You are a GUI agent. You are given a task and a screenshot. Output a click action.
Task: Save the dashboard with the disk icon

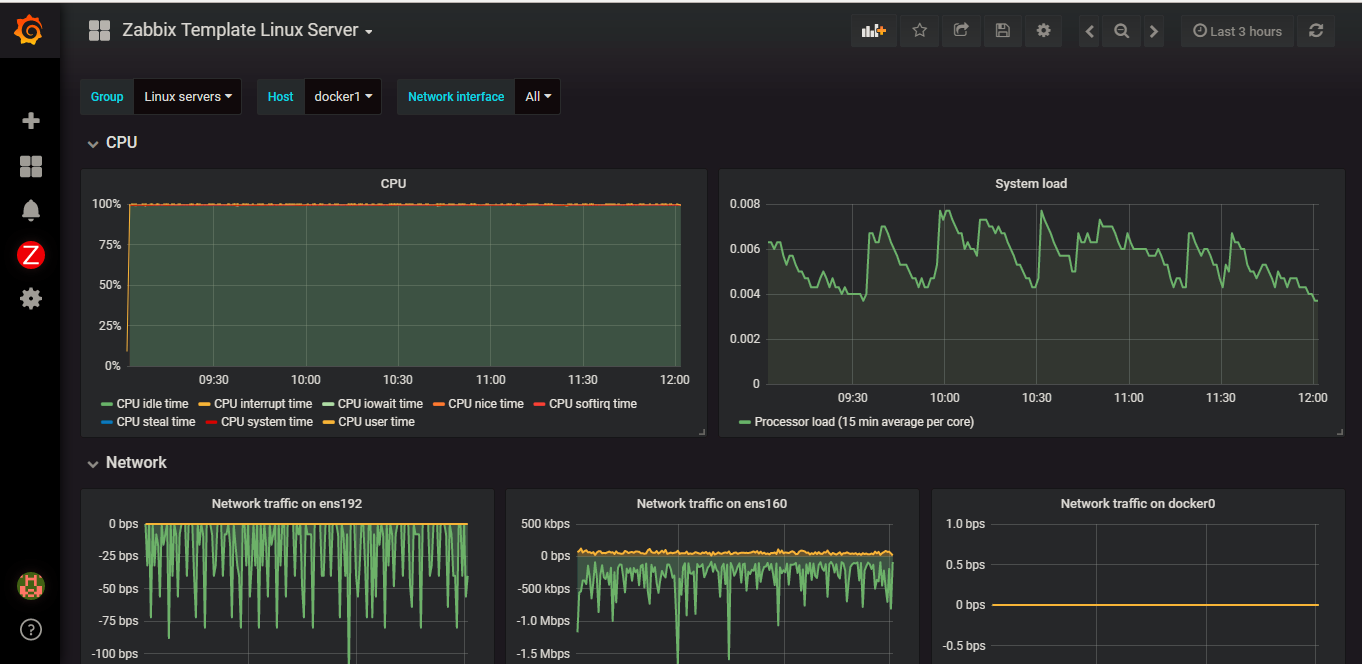(x=1002, y=31)
